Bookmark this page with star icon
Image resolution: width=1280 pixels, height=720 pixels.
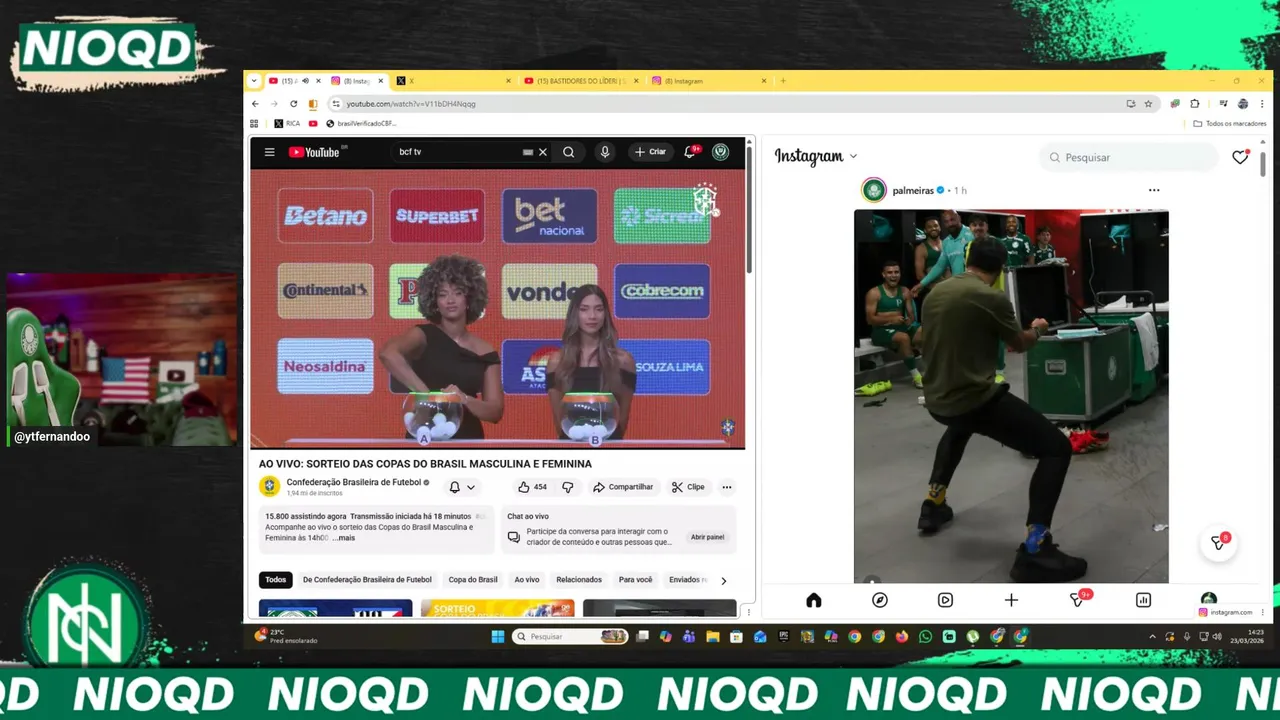point(1148,104)
